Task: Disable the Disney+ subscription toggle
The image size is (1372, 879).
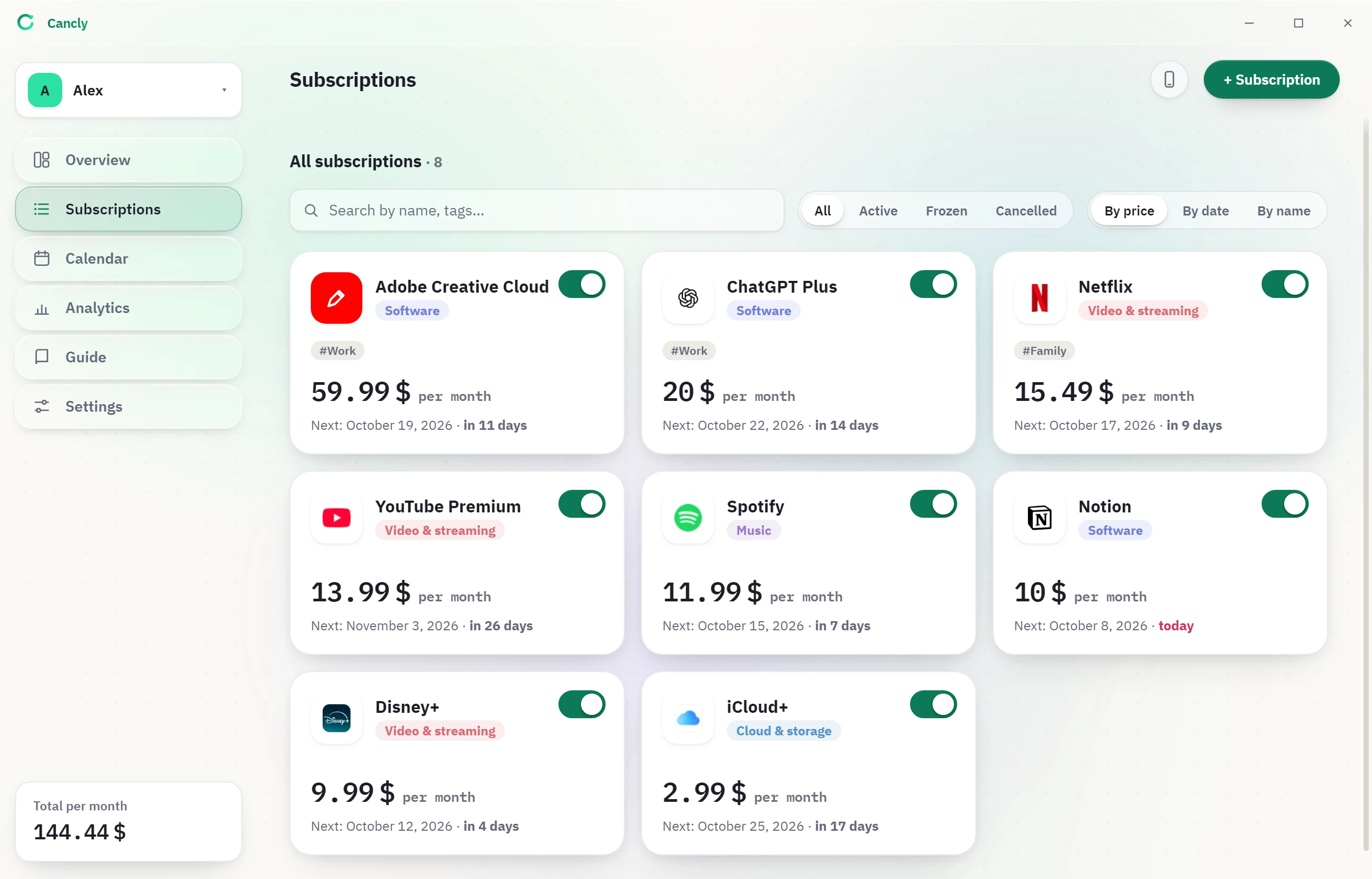Action: [x=581, y=704]
